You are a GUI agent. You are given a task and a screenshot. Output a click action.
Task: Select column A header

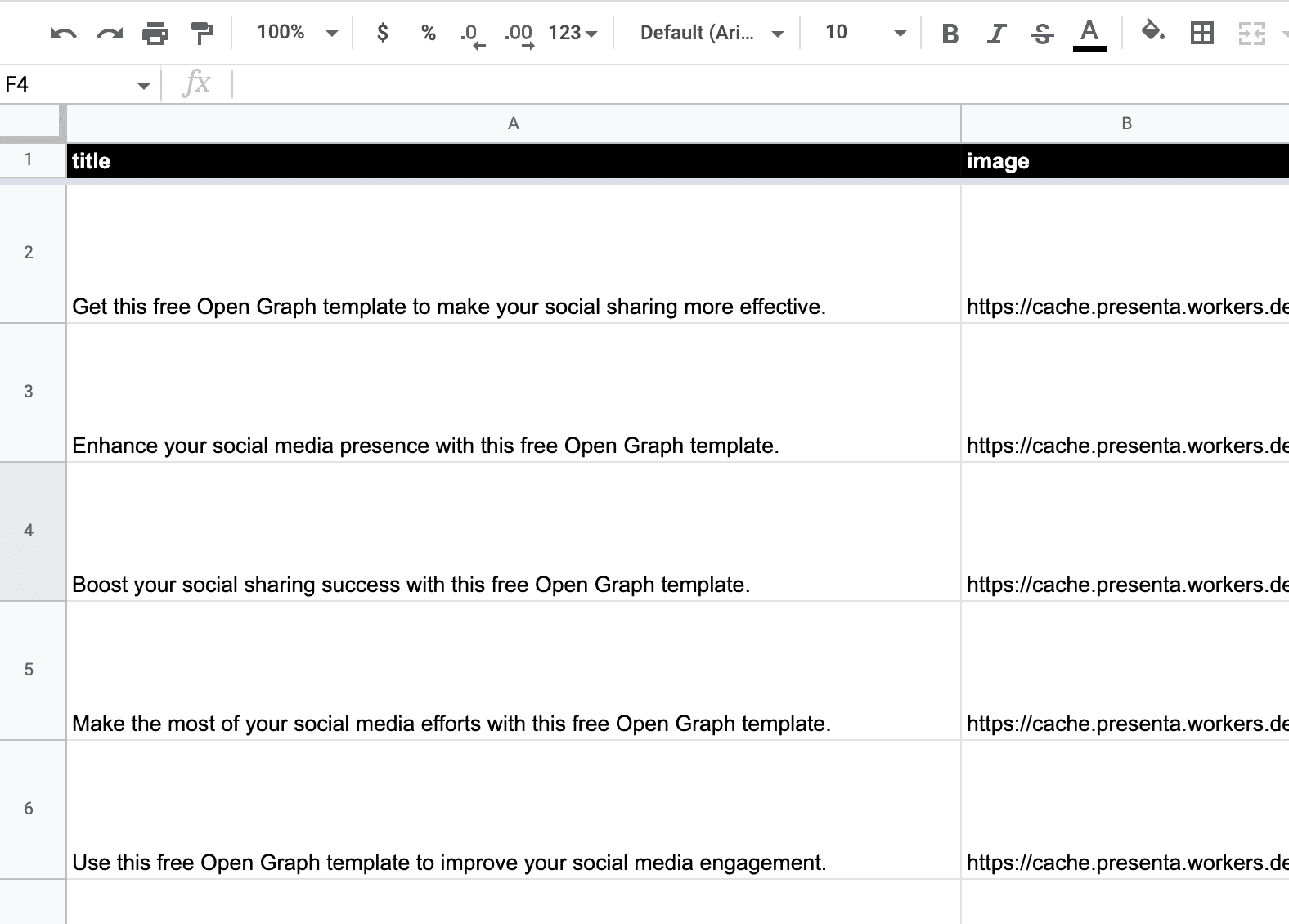(x=514, y=123)
